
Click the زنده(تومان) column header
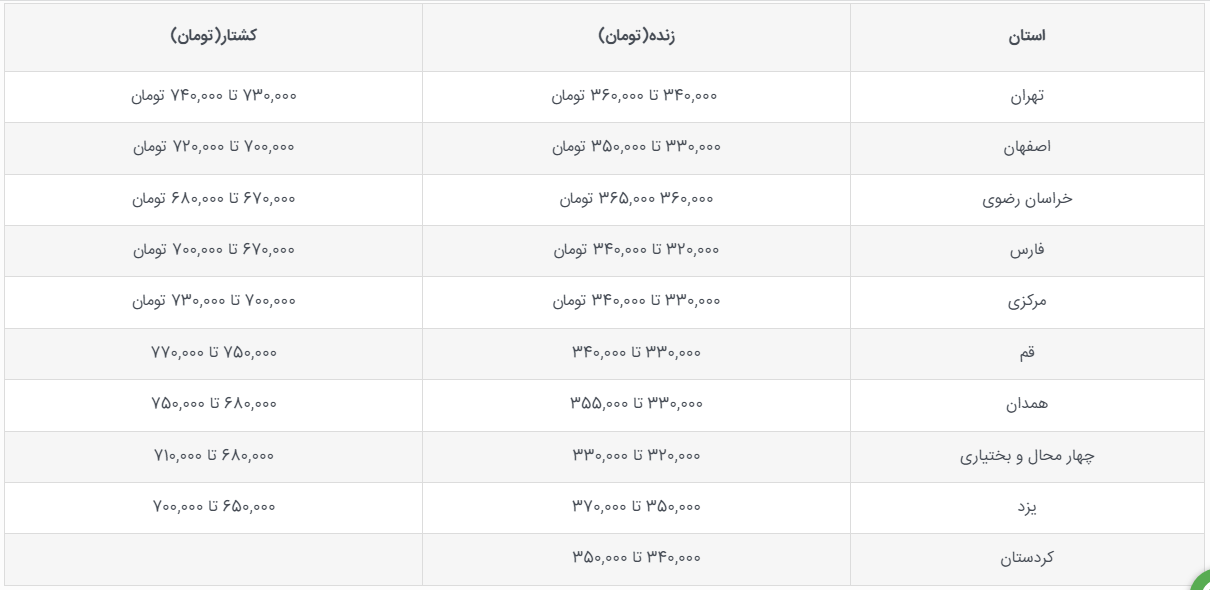tap(637, 36)
